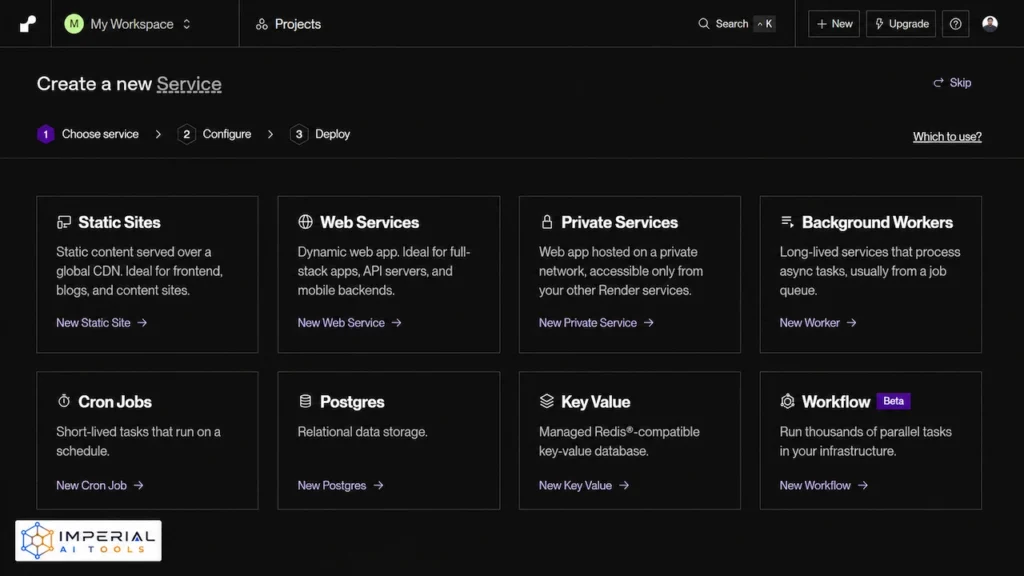Click the Private Services lock icon

547,221
